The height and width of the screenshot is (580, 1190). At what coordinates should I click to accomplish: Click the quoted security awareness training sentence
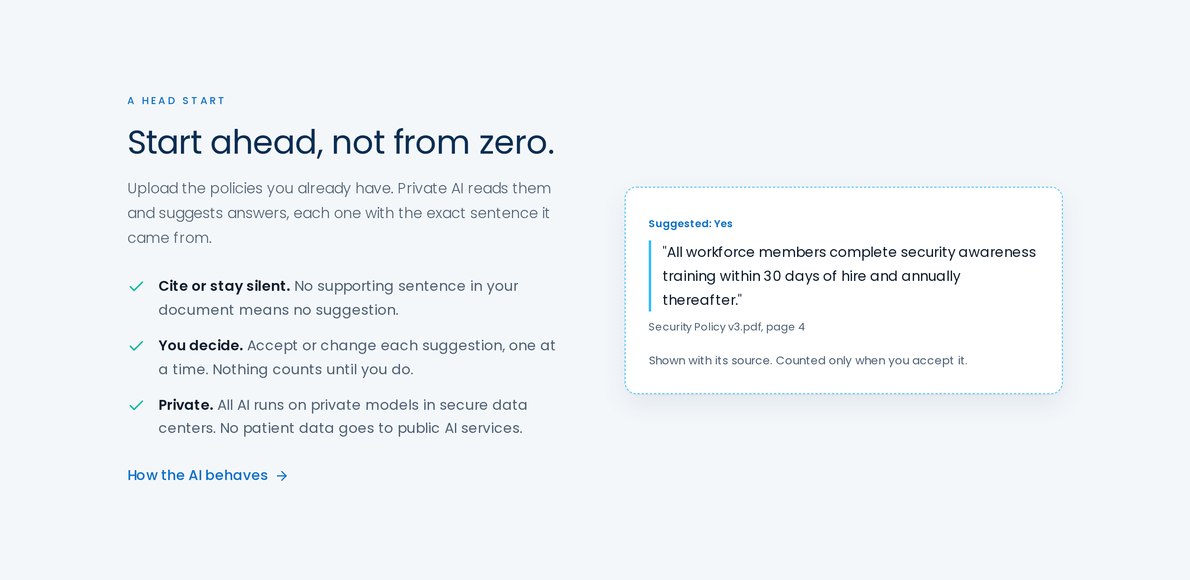pyautogui.click(x=848, y=276)
